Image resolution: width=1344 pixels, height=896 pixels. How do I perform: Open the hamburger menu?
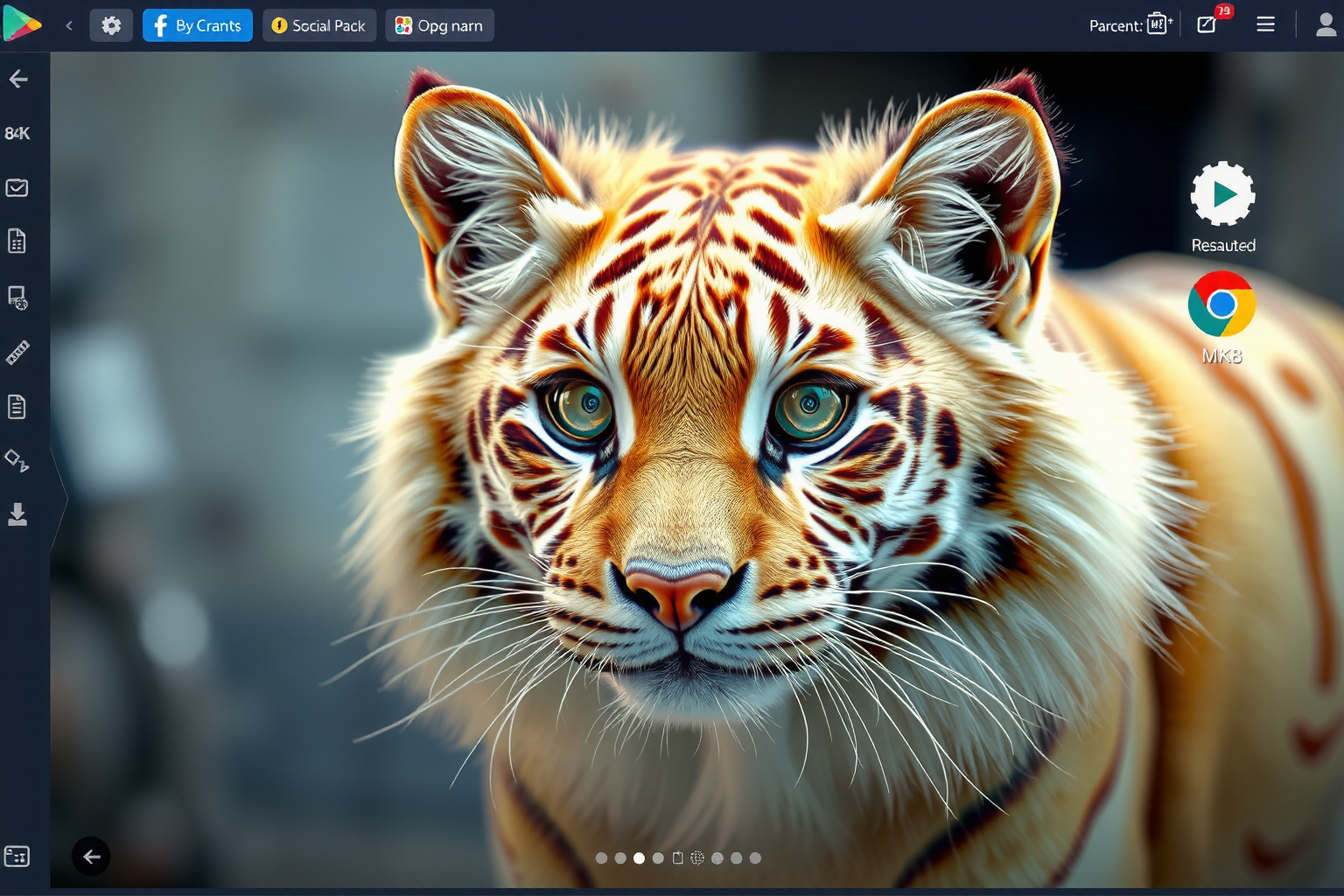[1265, 24]
